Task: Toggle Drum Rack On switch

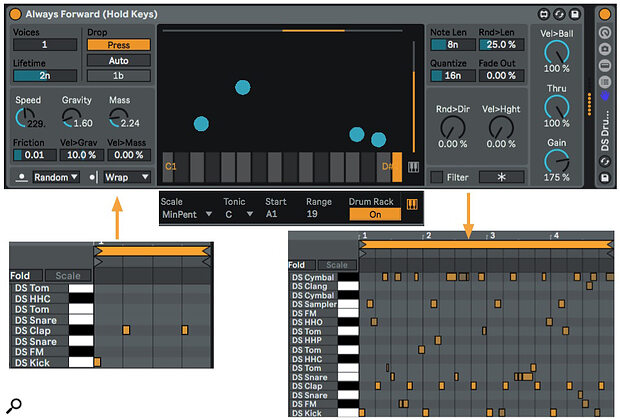Action: 375,214
